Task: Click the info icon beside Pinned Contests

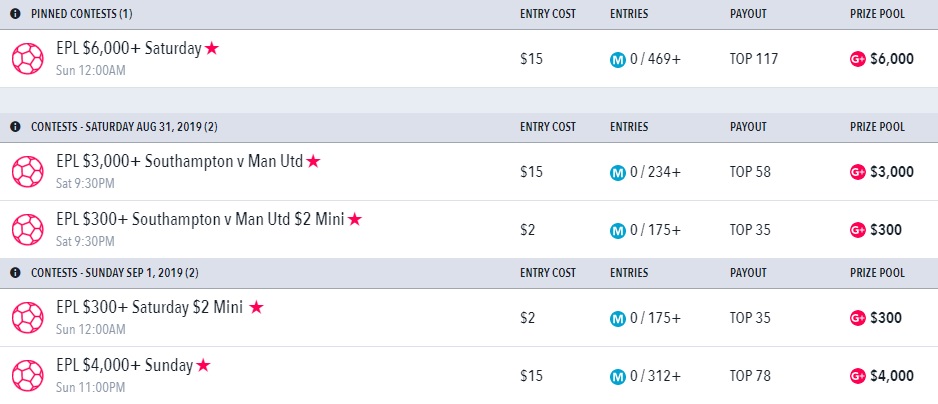Action: (15, 14)
